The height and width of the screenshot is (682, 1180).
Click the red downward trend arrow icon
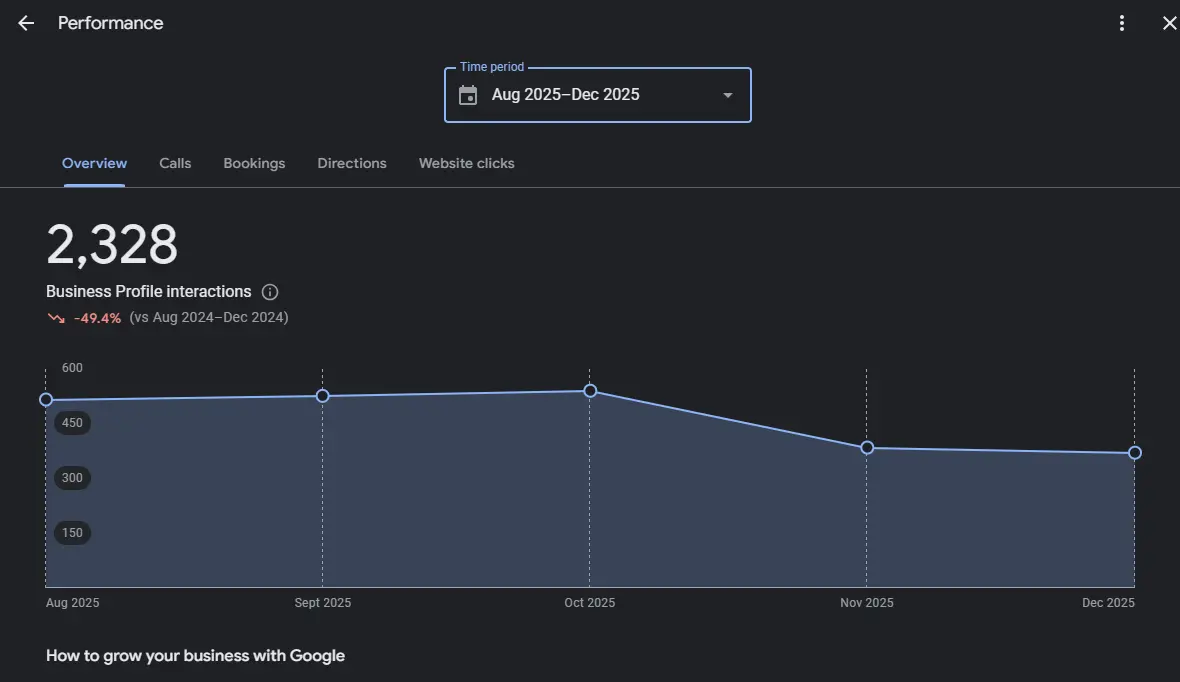tap(56, 318)
